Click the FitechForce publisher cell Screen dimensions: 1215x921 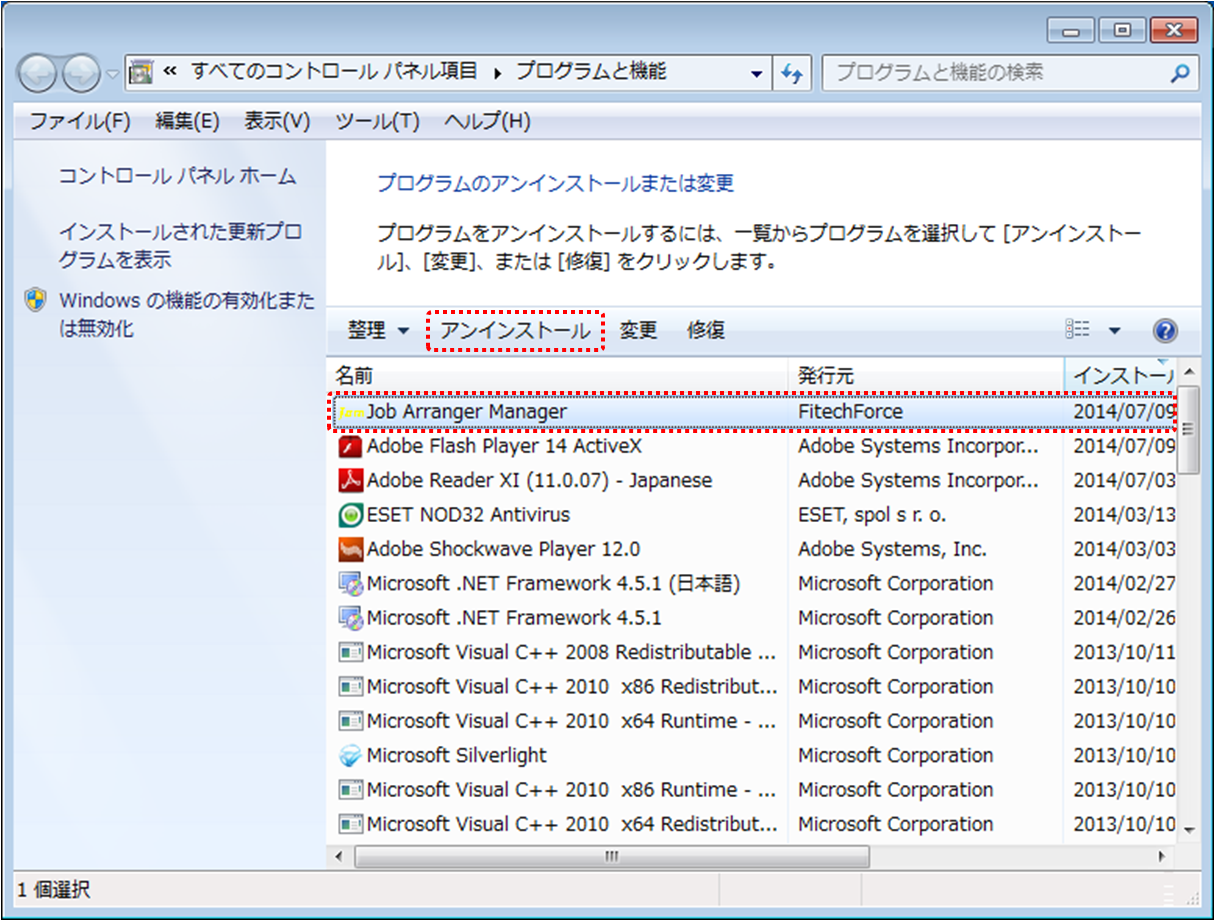850,412
